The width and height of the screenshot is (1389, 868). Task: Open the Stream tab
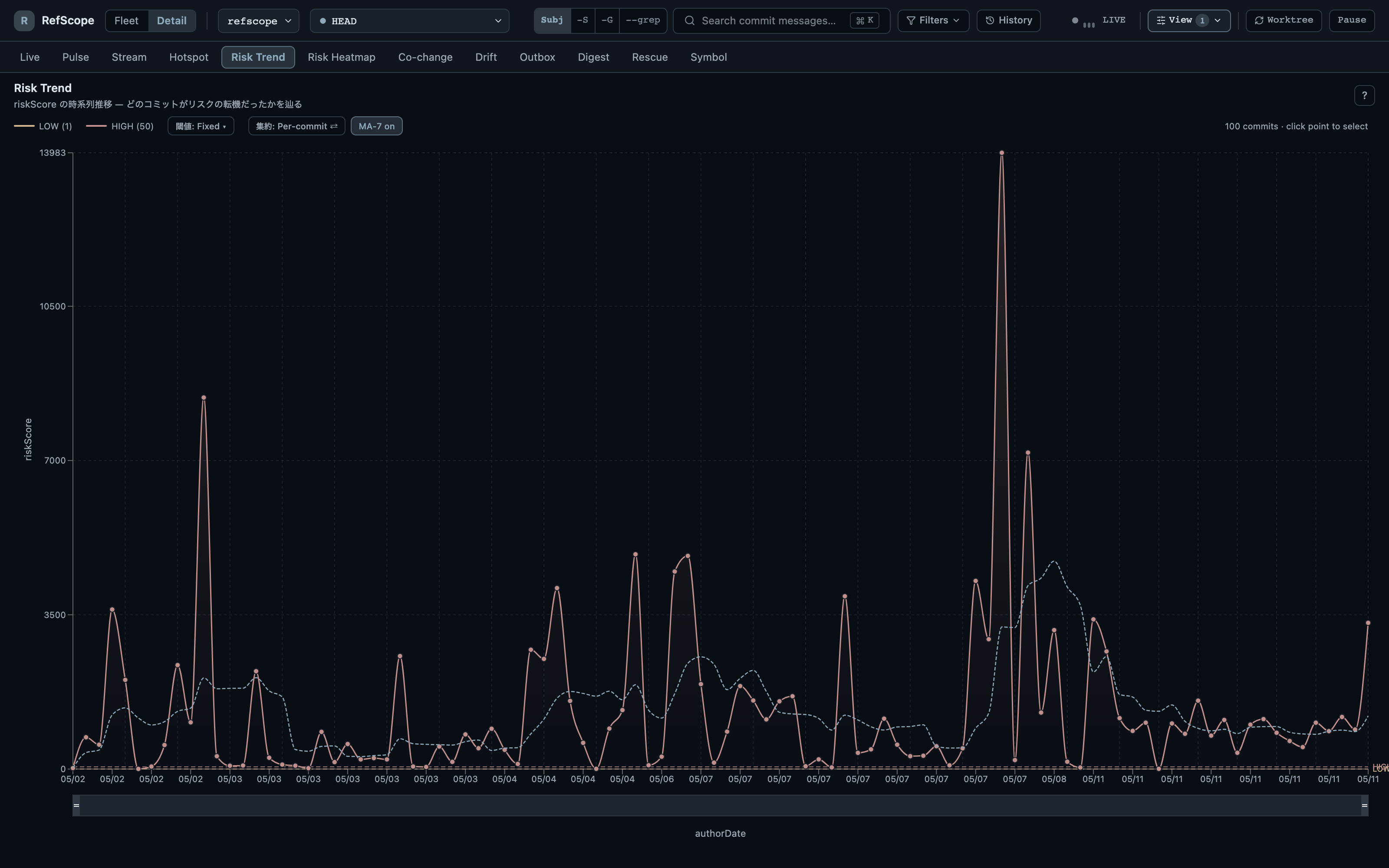129,57
